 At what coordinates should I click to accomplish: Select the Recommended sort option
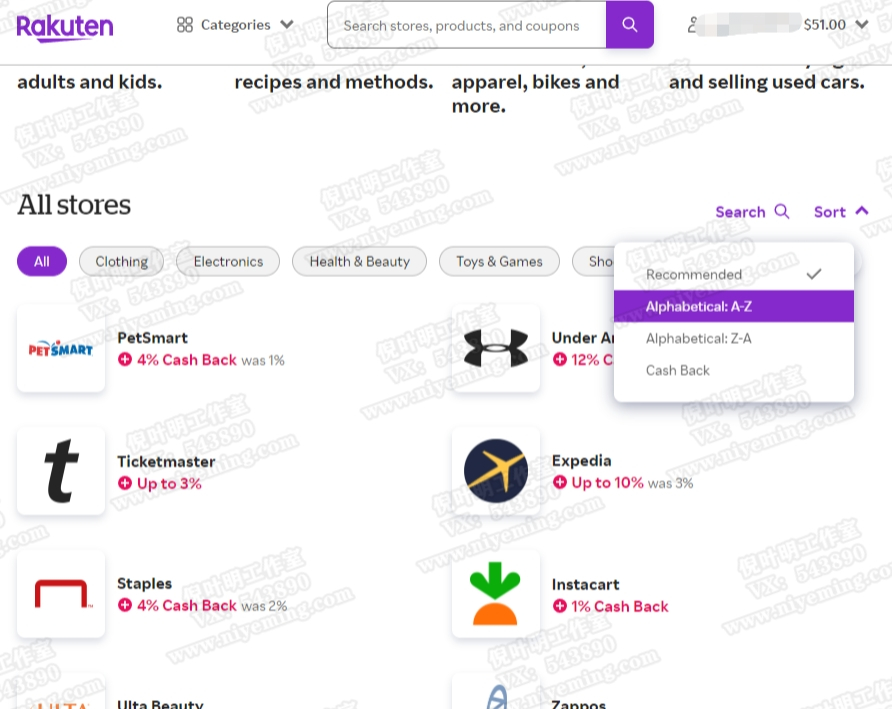694,274
